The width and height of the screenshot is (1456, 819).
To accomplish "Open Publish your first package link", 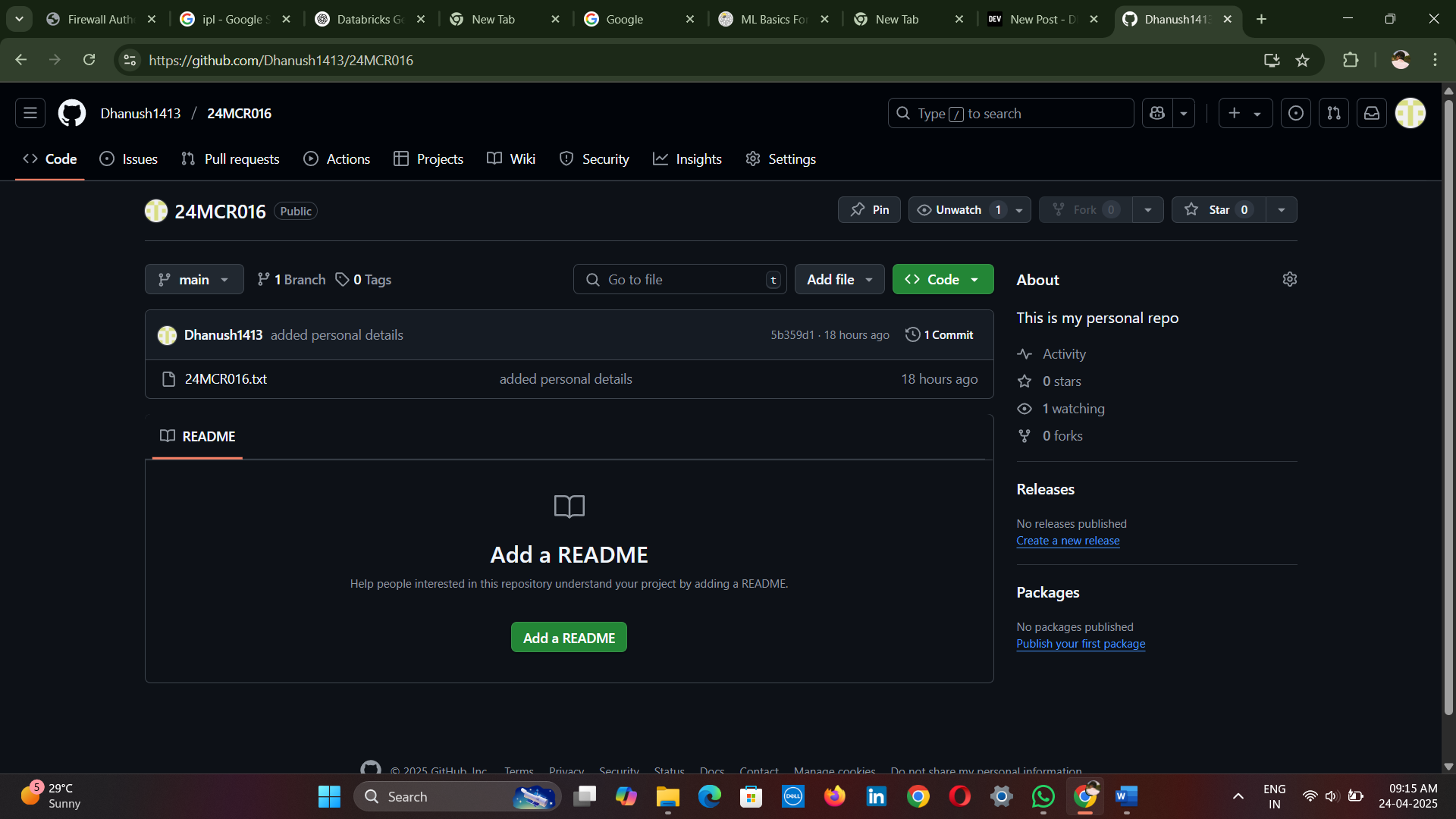I will [x=1081, y=644].
